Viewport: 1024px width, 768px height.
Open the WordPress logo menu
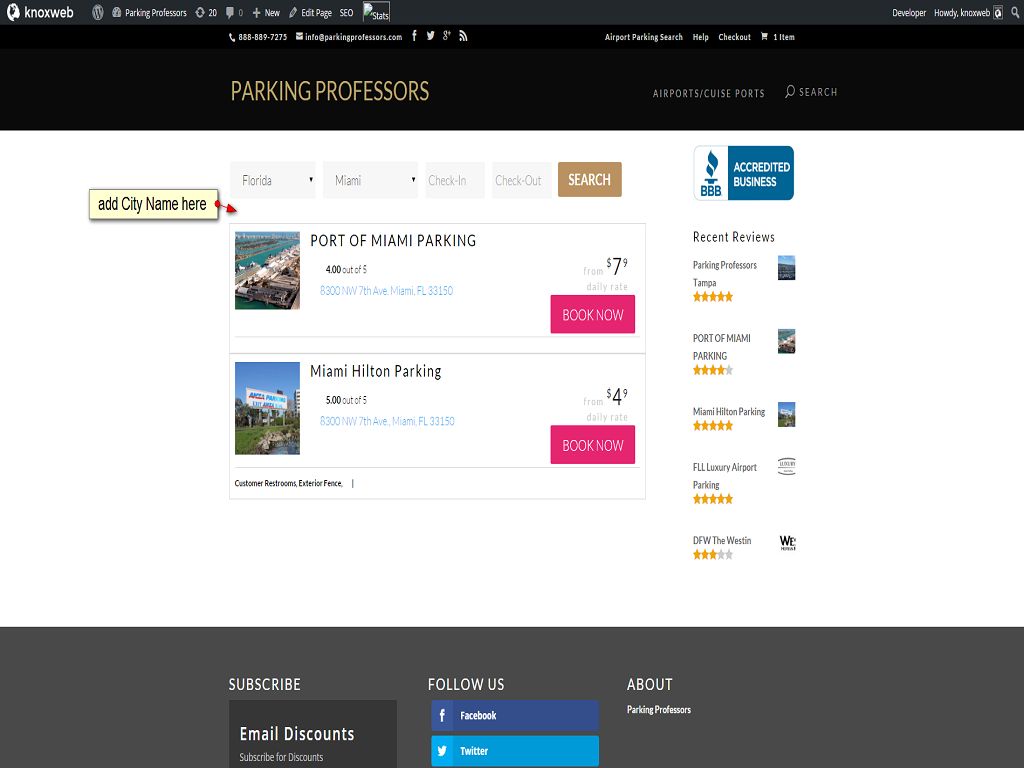click(98, 12)
